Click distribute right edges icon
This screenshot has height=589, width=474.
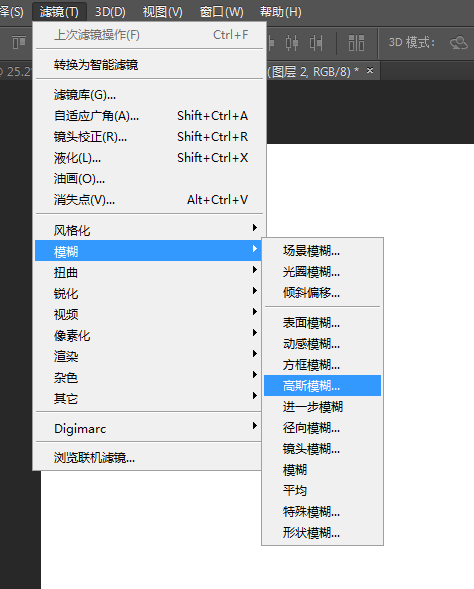(x=316, y=43)
